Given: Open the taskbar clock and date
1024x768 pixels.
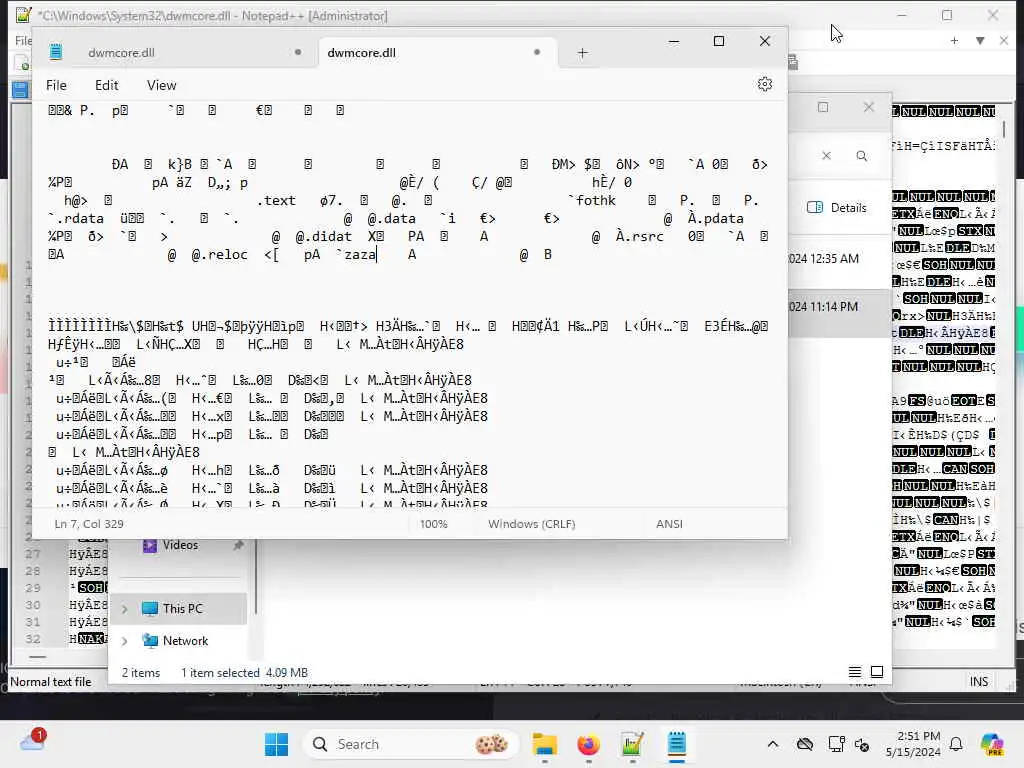Looking at the screenshot, I should 914,744.
